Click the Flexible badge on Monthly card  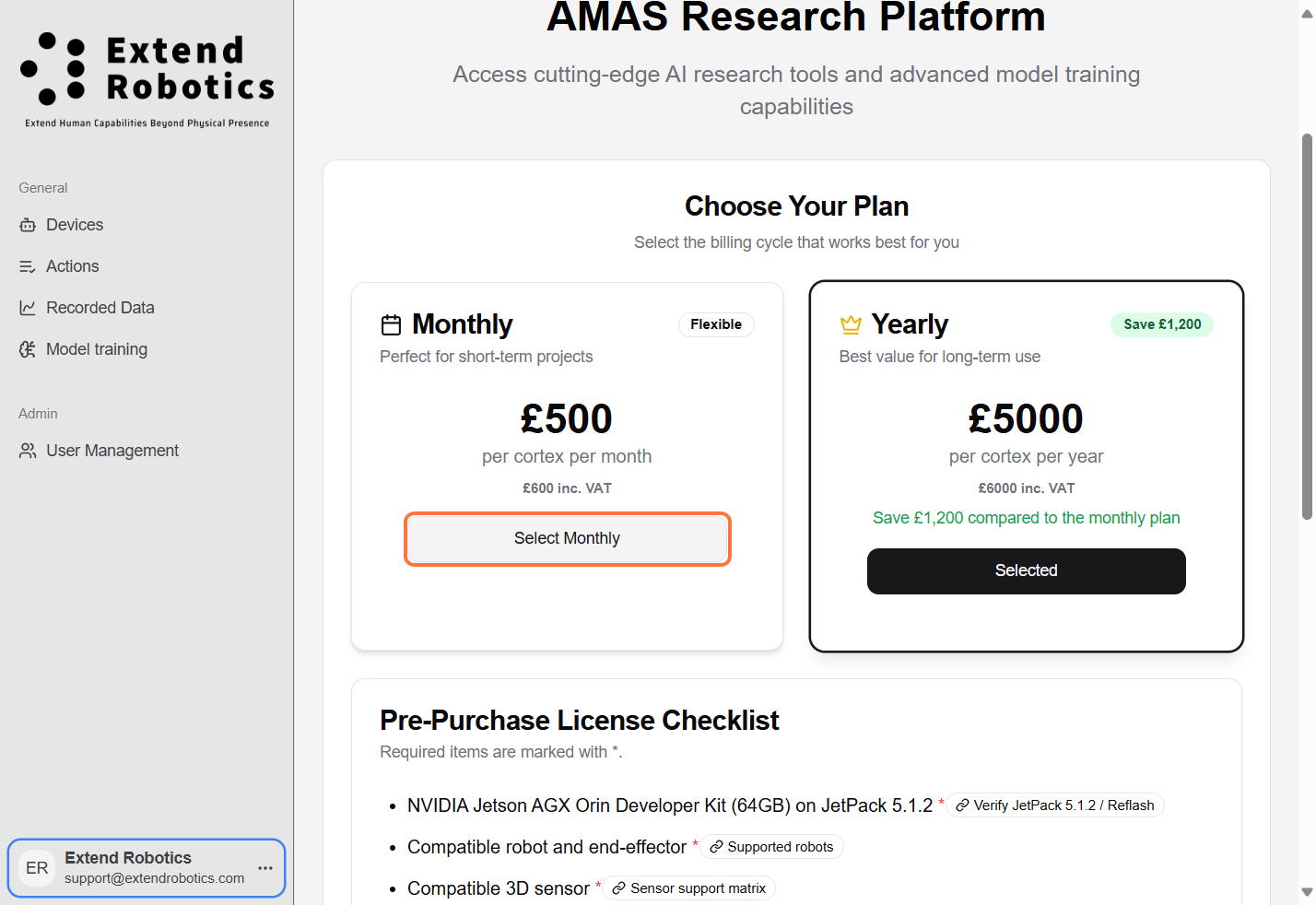pyautogui.click(x=716, y=324)
